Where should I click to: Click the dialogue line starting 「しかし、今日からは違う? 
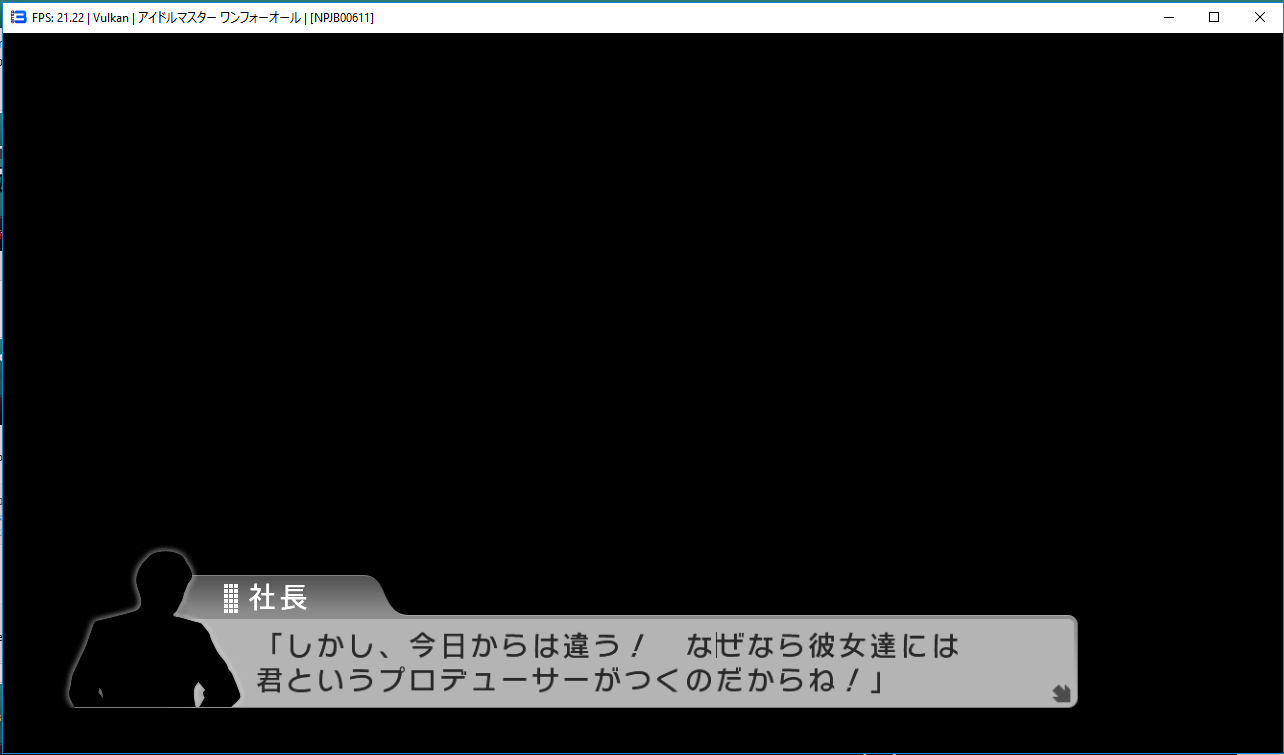click(613, 645)
